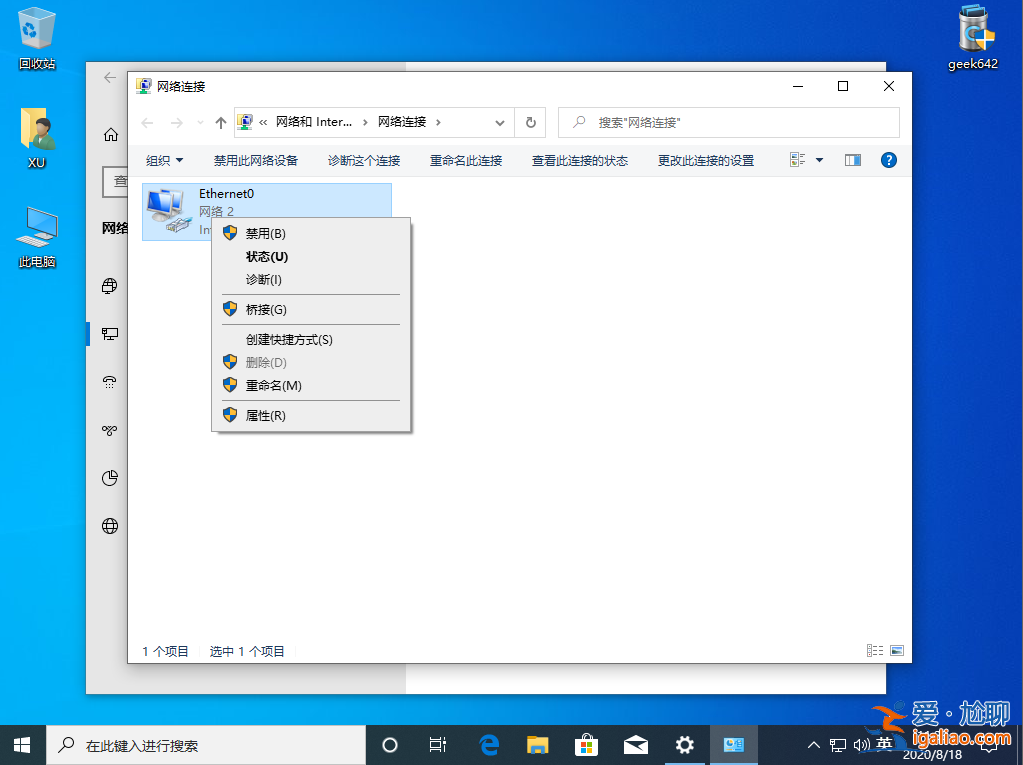Select the VPN icon in the sidebar
1023x765 pixels.
[109, 430]
